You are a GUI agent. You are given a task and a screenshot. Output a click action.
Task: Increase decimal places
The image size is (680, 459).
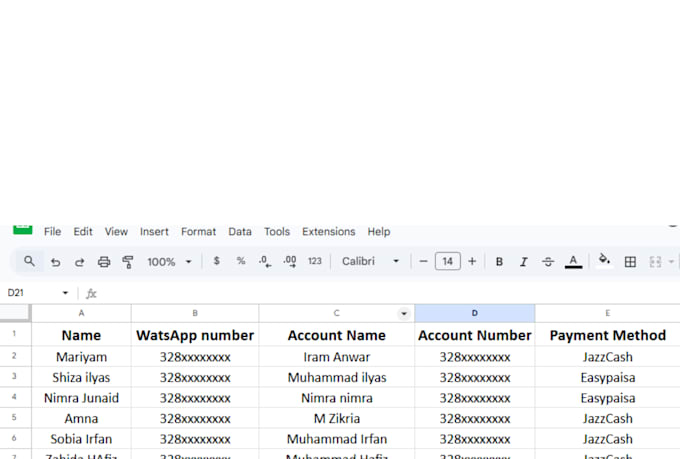pos(290,261)
